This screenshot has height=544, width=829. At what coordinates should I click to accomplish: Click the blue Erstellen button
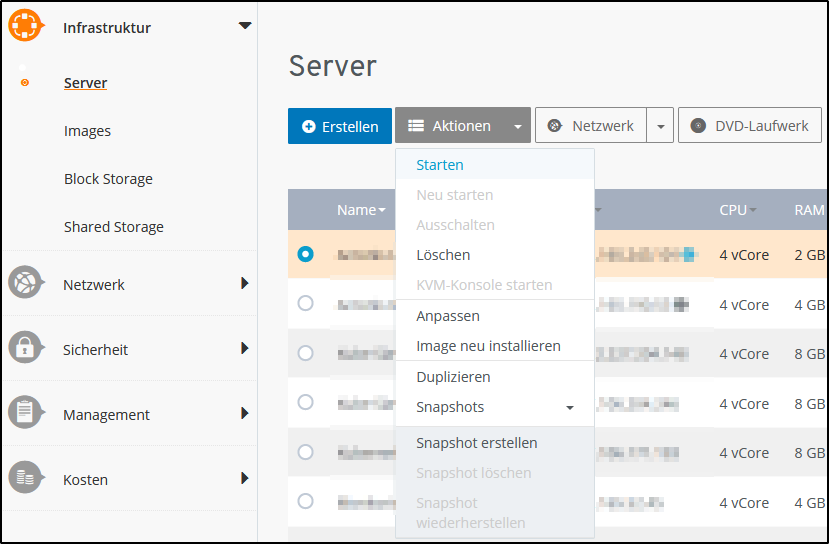pos(340,126)
